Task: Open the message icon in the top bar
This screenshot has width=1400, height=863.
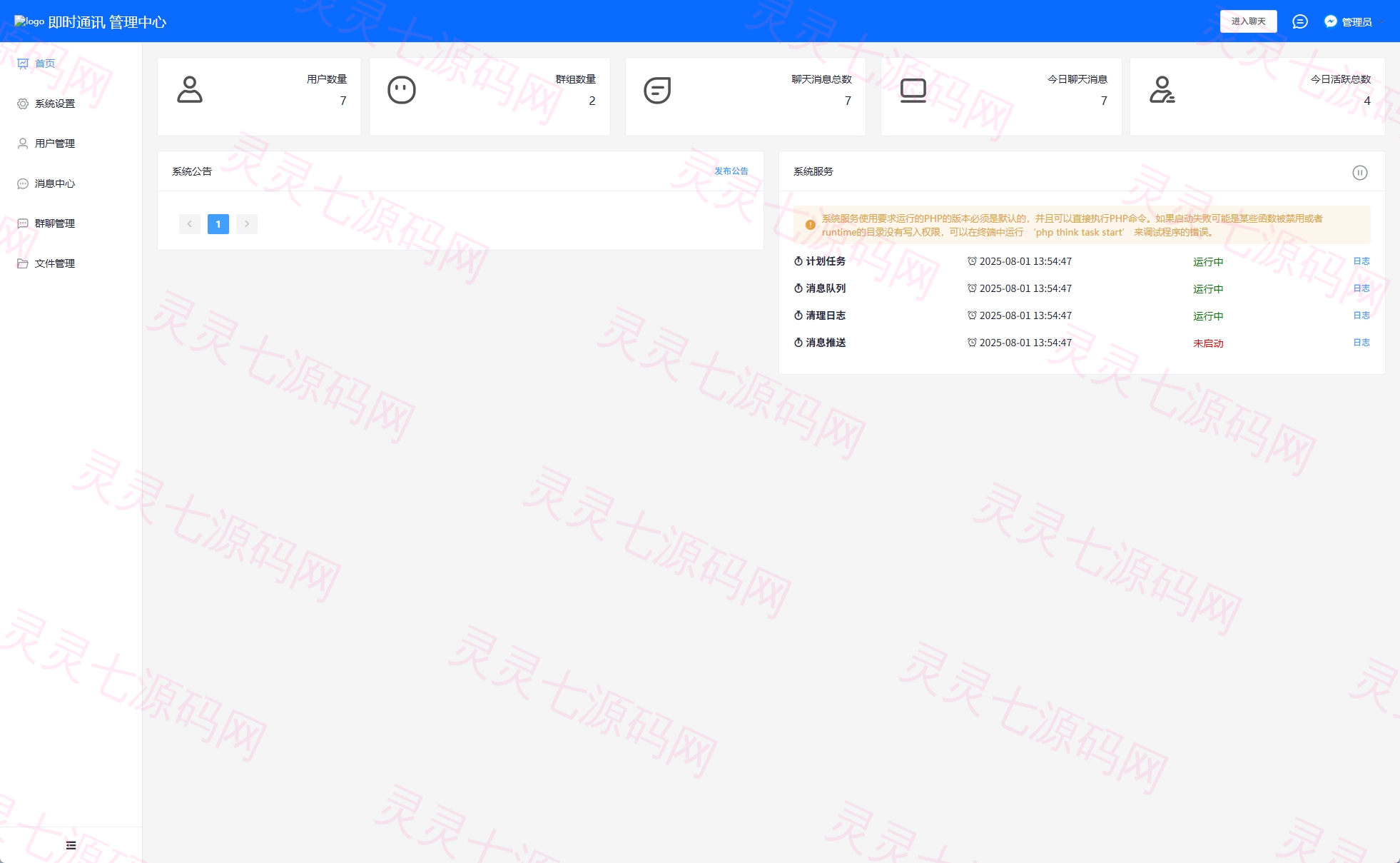Action: 1300,21
